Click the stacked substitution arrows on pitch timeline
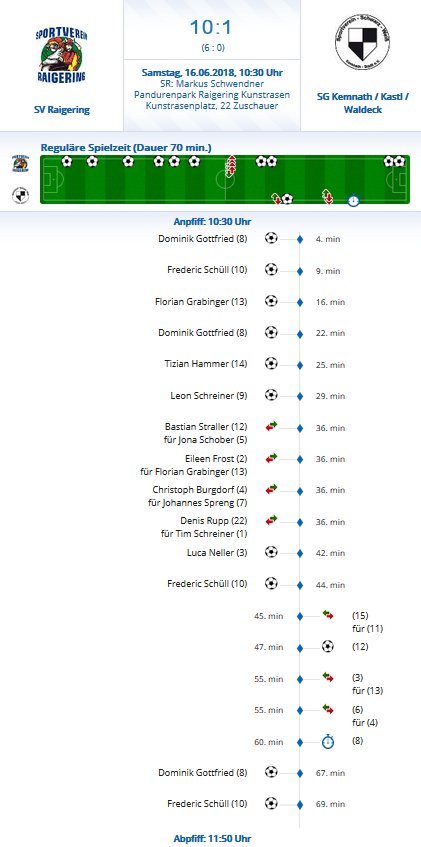 tap(231, 166)
